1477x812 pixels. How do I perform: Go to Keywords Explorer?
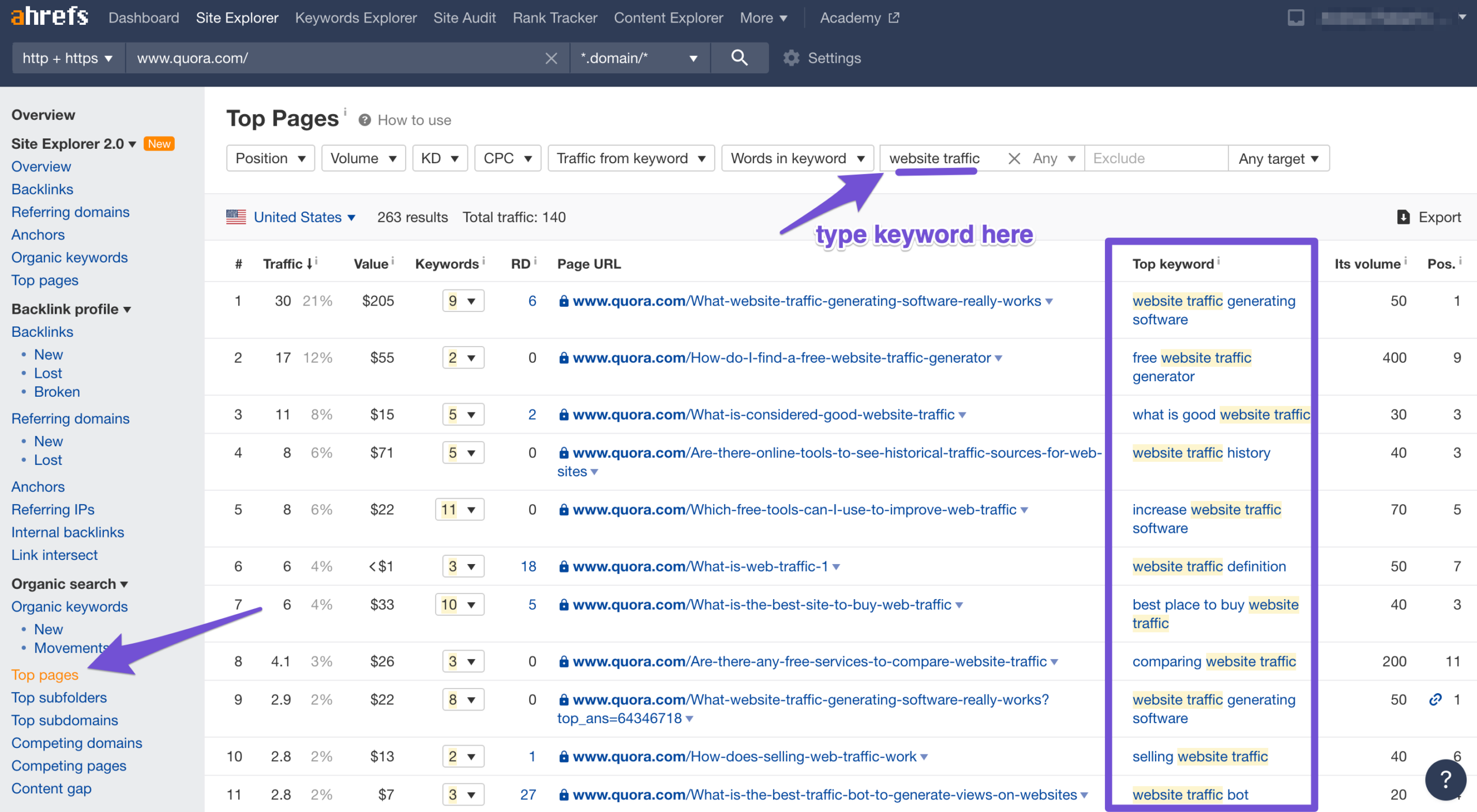tap(356, 18)
